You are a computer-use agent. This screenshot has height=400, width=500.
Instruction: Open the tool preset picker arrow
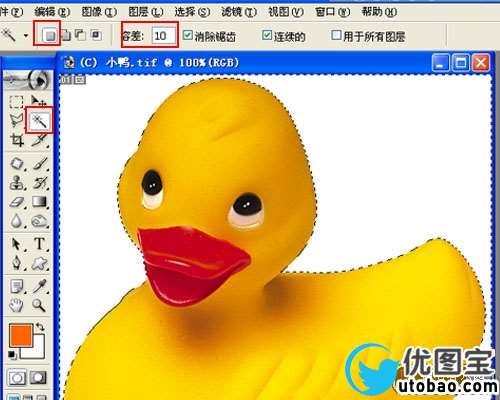pyautogui.click(x=26, y=35)
